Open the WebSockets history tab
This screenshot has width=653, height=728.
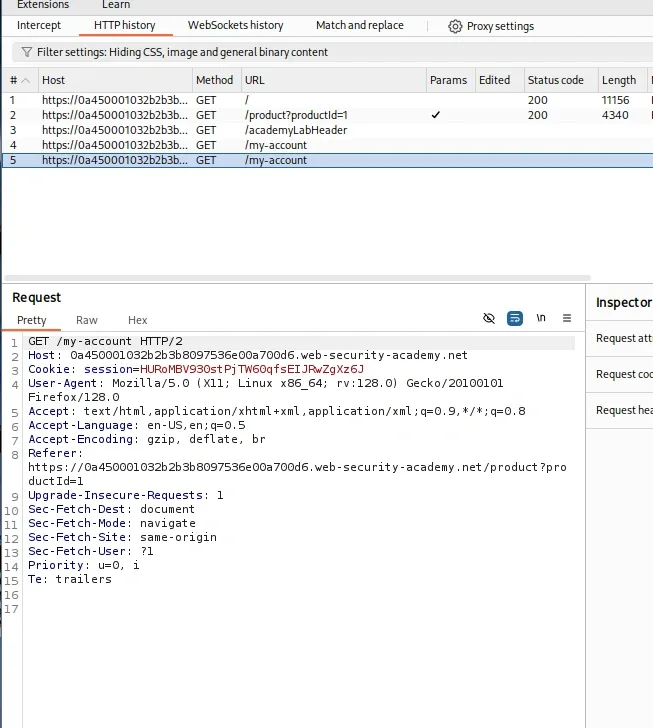click(235, 26)
